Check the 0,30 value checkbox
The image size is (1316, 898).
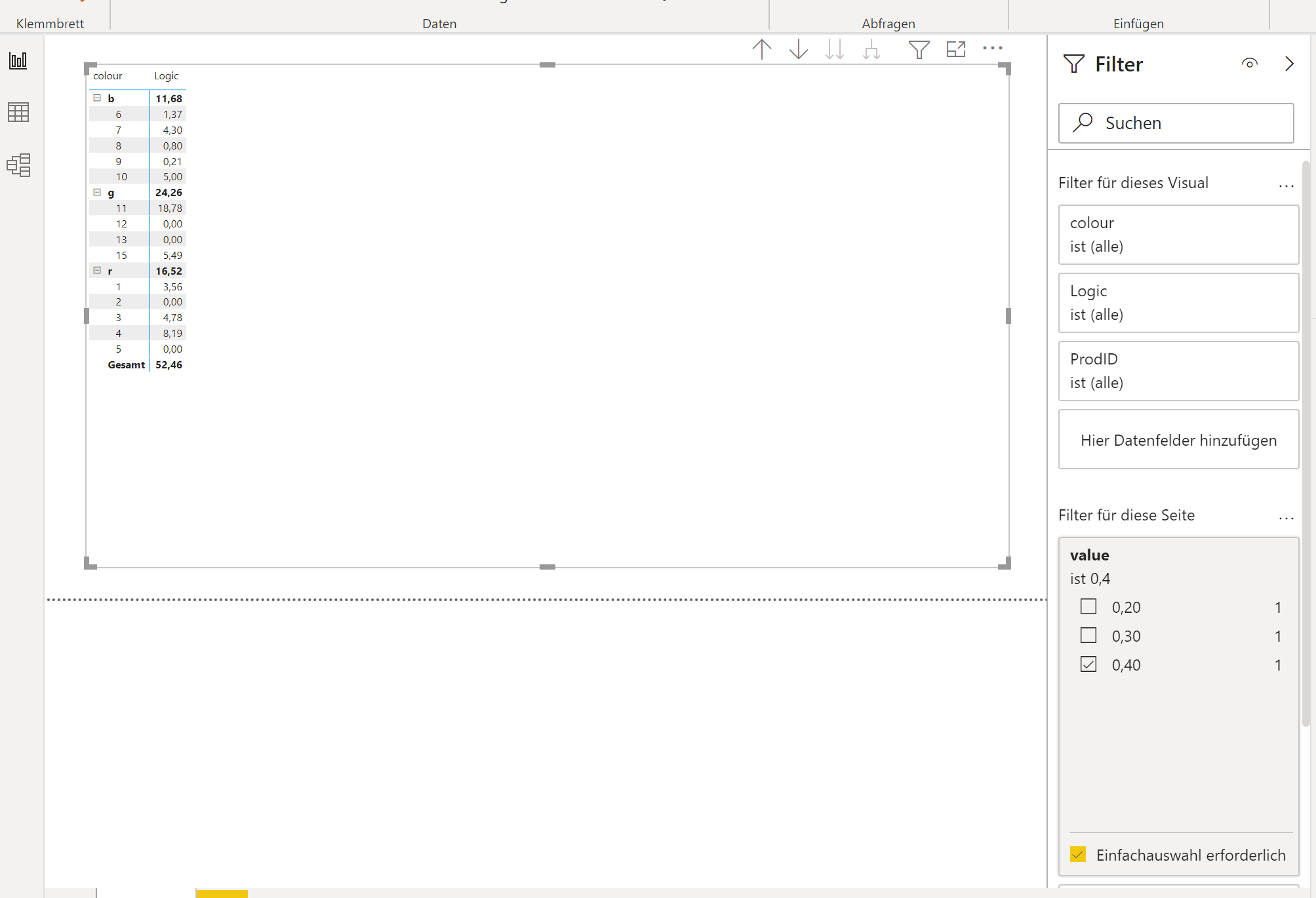[x=1088, y=635]
